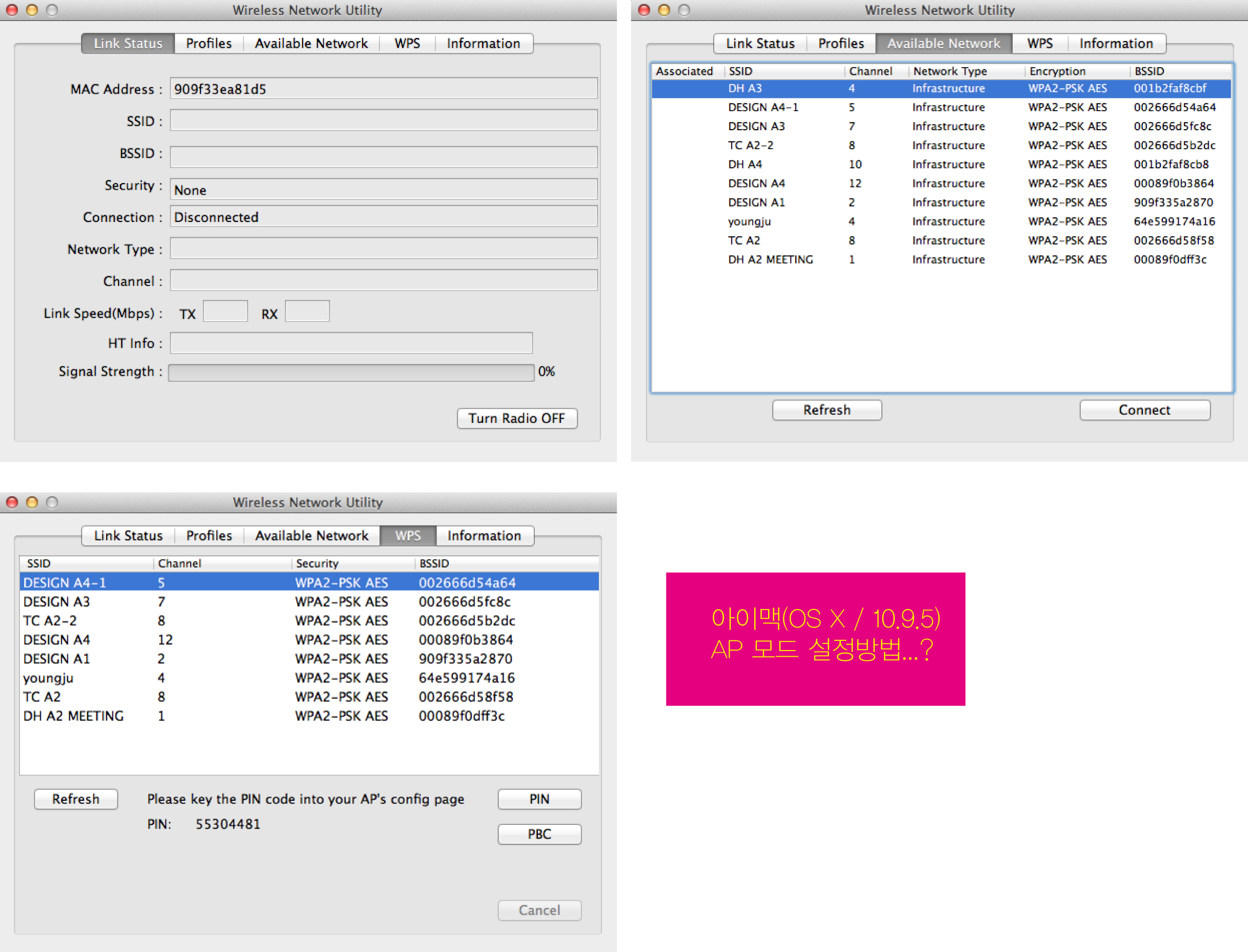Viewport: 1248px width, 952px height.
Task: Refresh the WPS network list
Action: coord(76,799)
